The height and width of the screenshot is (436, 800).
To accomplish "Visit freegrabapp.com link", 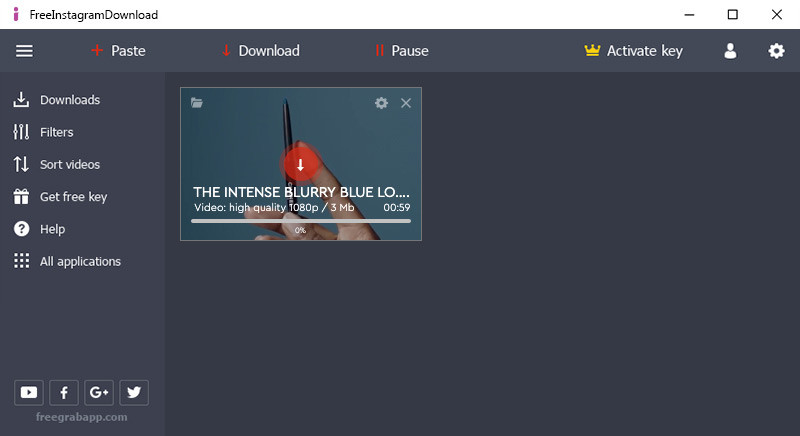I will click(82, 417).
